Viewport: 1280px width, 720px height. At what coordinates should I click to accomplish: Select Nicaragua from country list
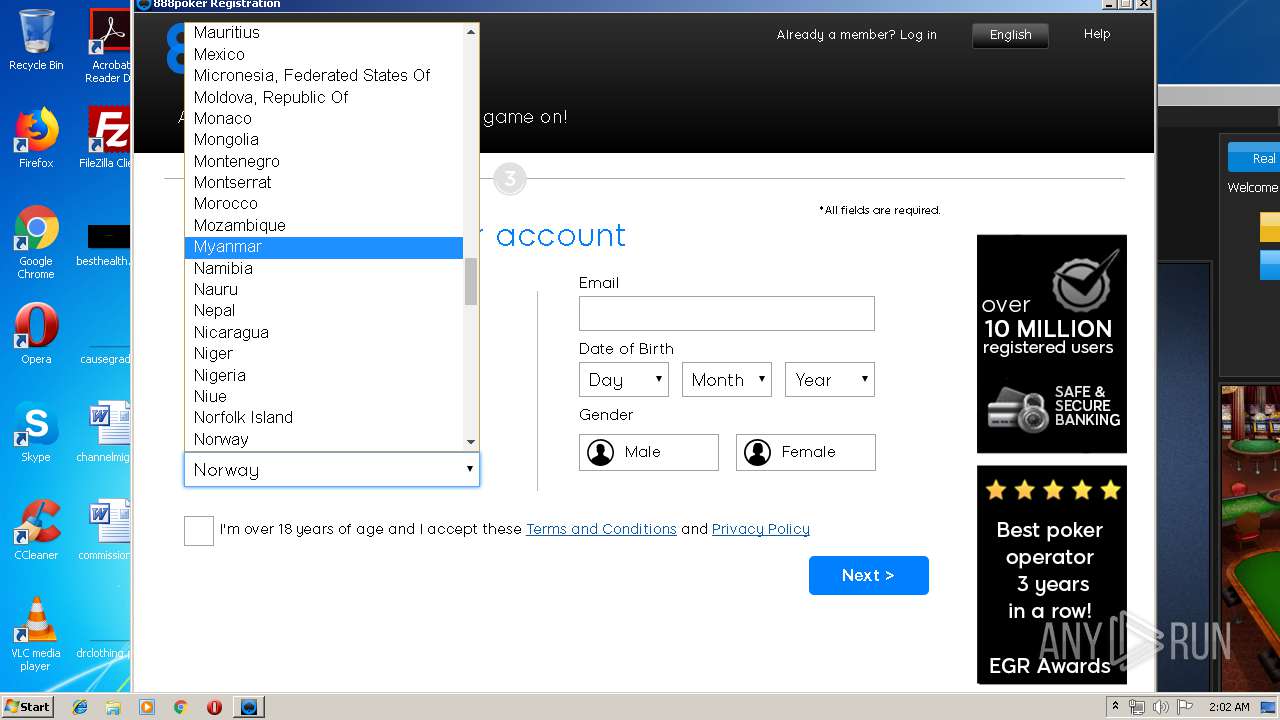(324, 332)
